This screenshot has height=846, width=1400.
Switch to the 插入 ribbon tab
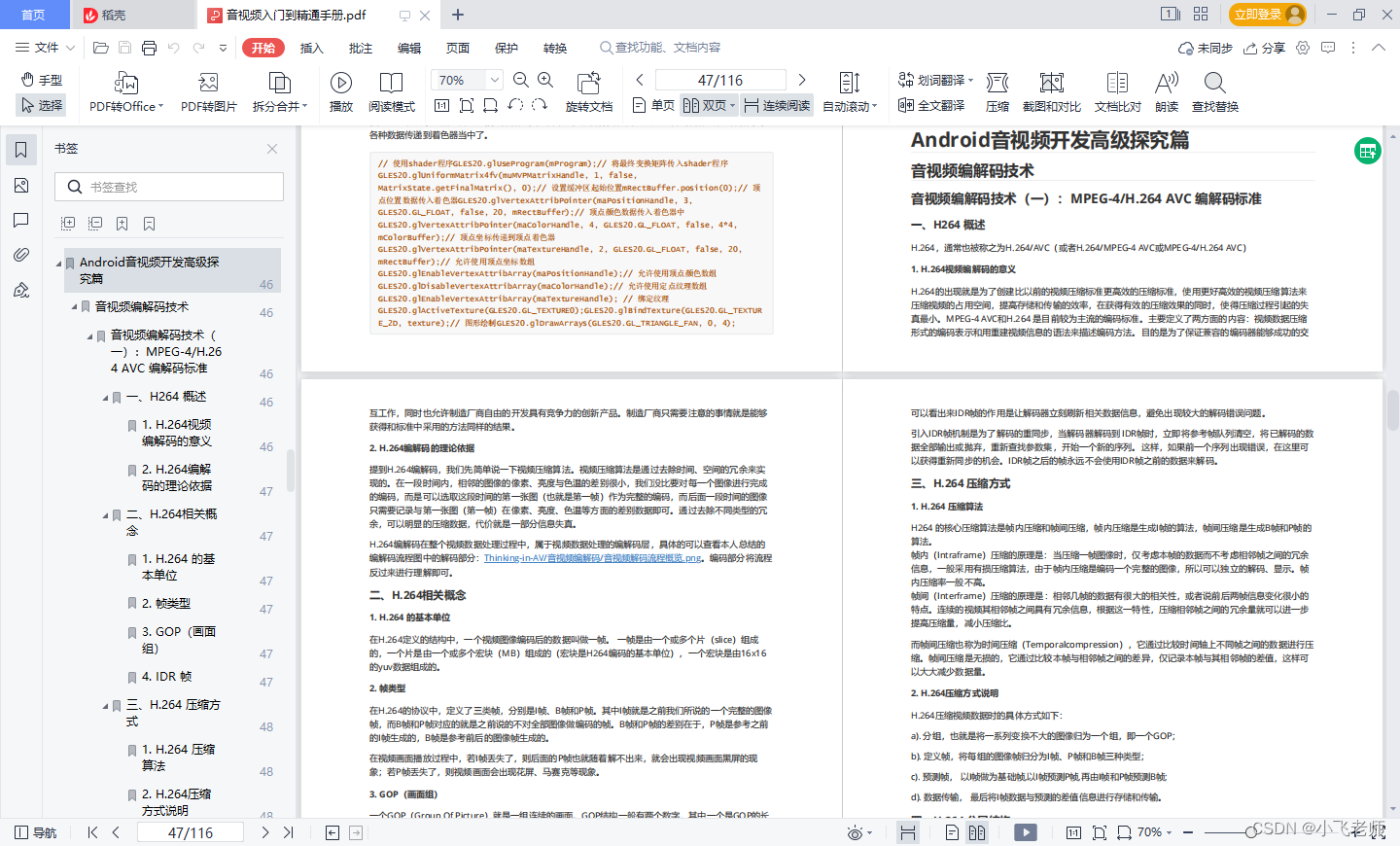[311, 48]
